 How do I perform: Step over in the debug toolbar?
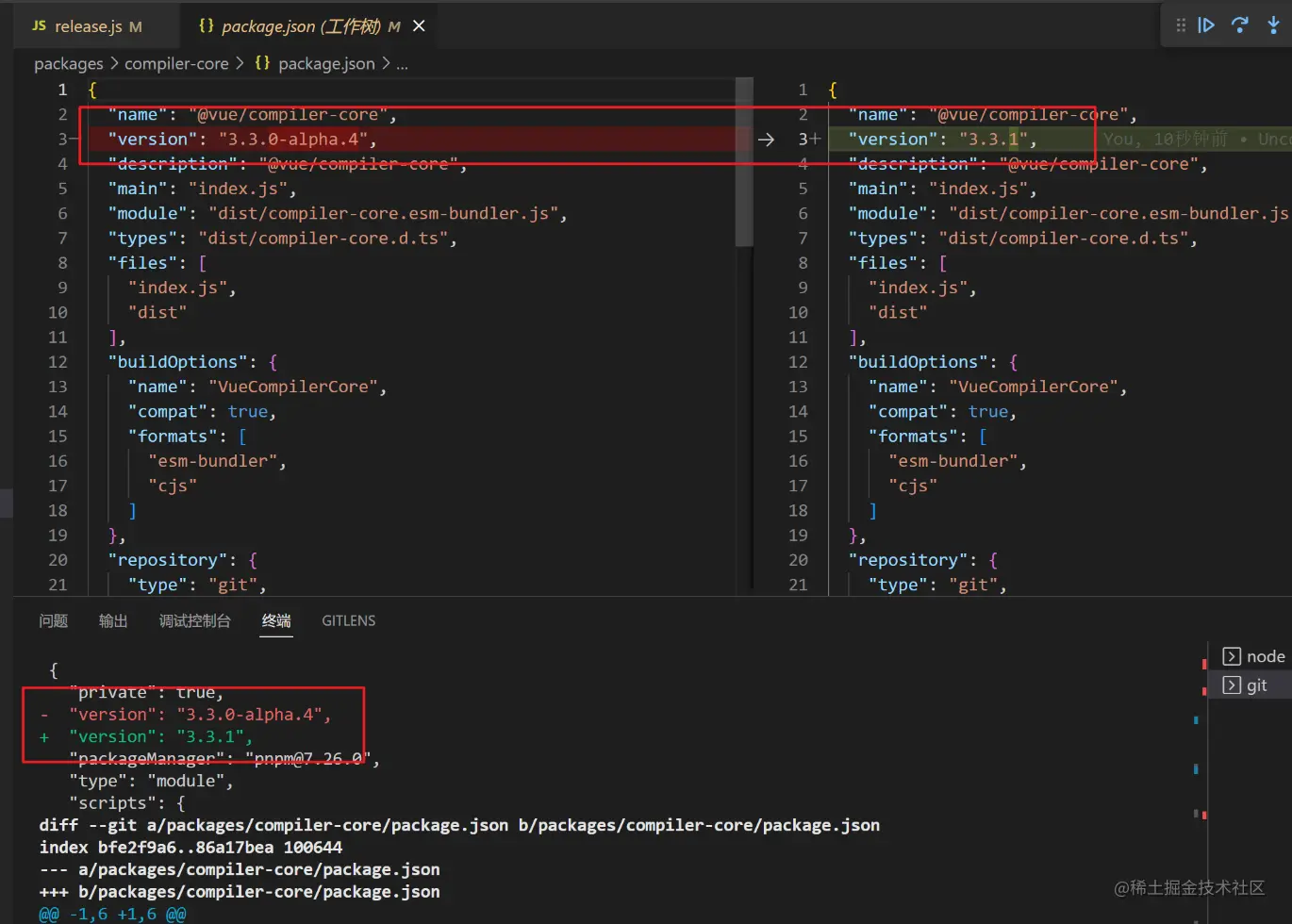coord(1240,25)
